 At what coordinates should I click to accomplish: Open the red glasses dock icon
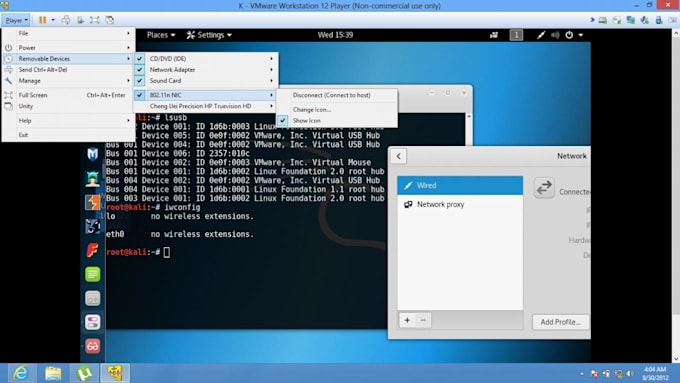92,346
